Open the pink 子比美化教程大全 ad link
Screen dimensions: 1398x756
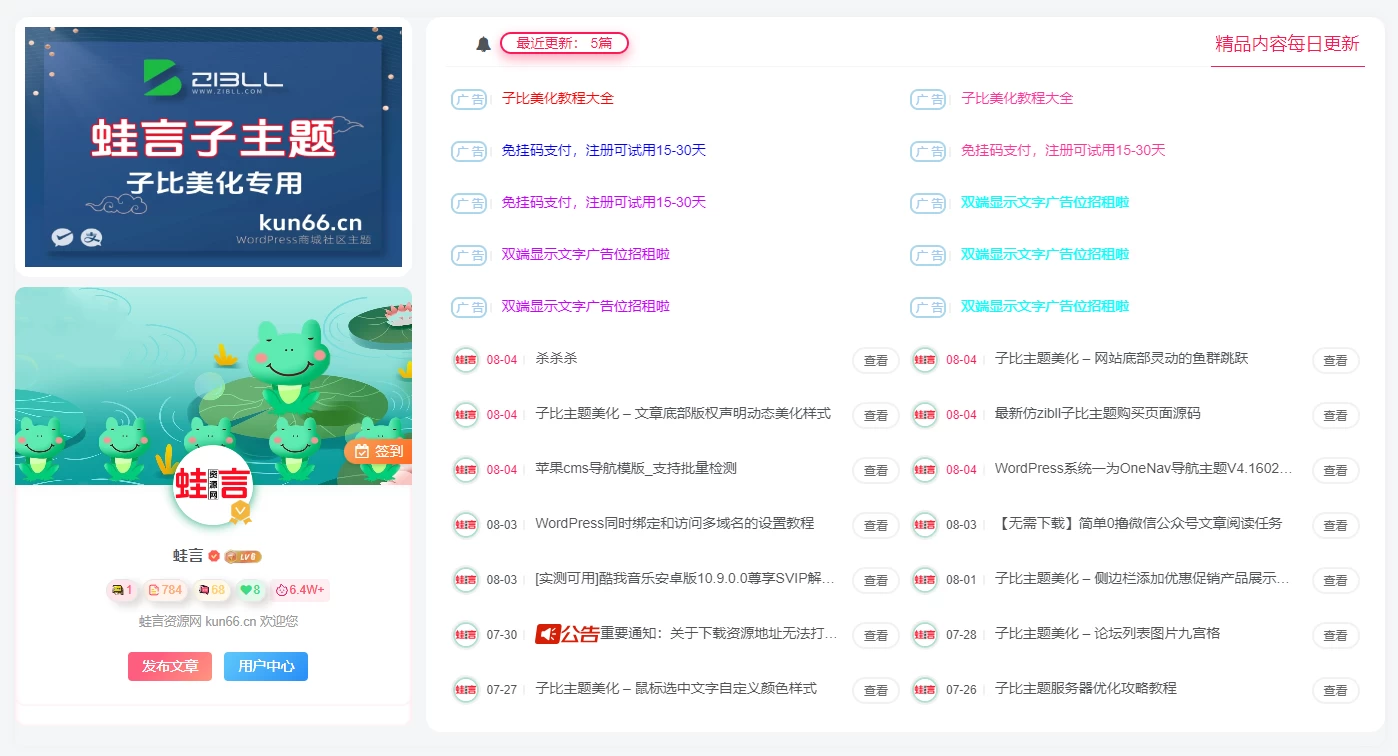(1017, 98)
